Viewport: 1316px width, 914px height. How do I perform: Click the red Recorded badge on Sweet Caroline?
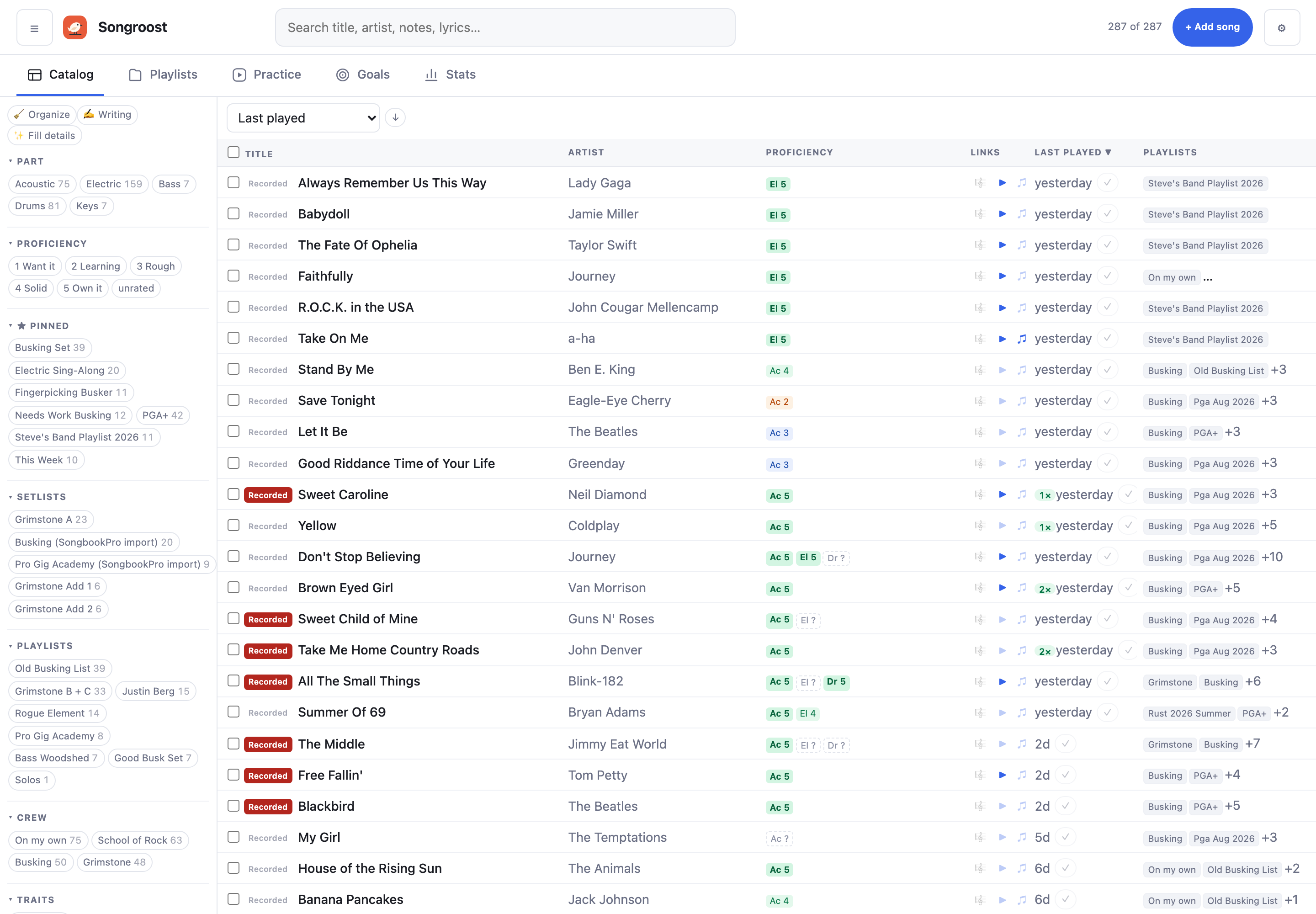pyautogui.click(x=268, y=495)
